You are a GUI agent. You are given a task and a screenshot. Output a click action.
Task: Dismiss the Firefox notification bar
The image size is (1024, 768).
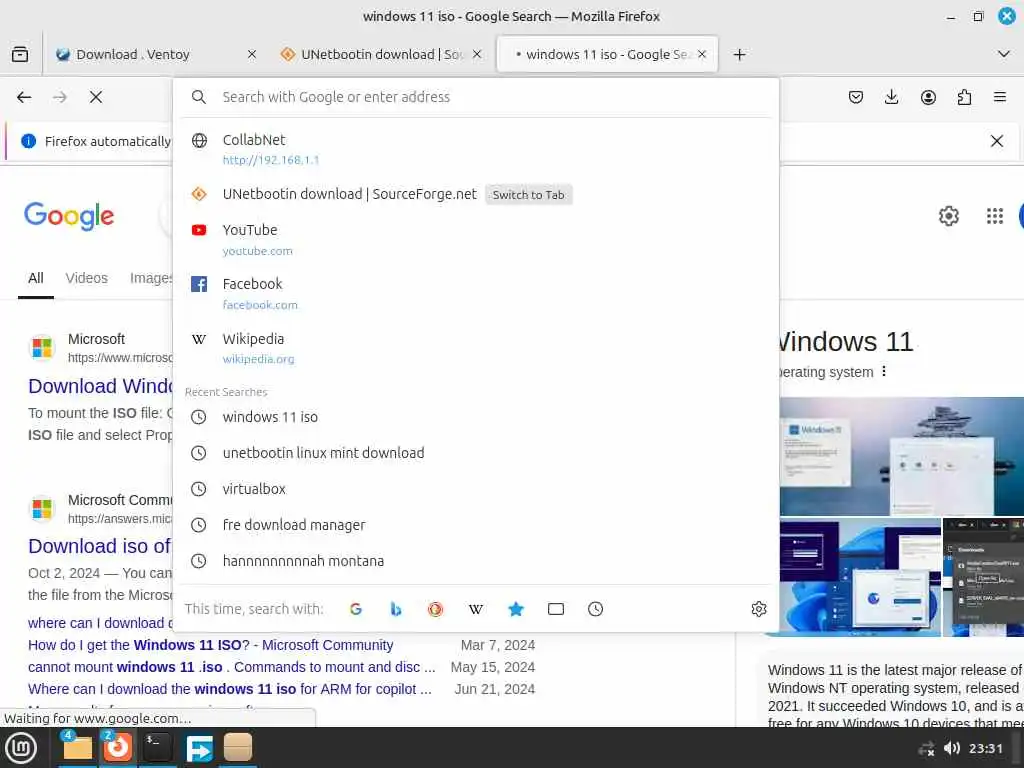click(997, 141)
